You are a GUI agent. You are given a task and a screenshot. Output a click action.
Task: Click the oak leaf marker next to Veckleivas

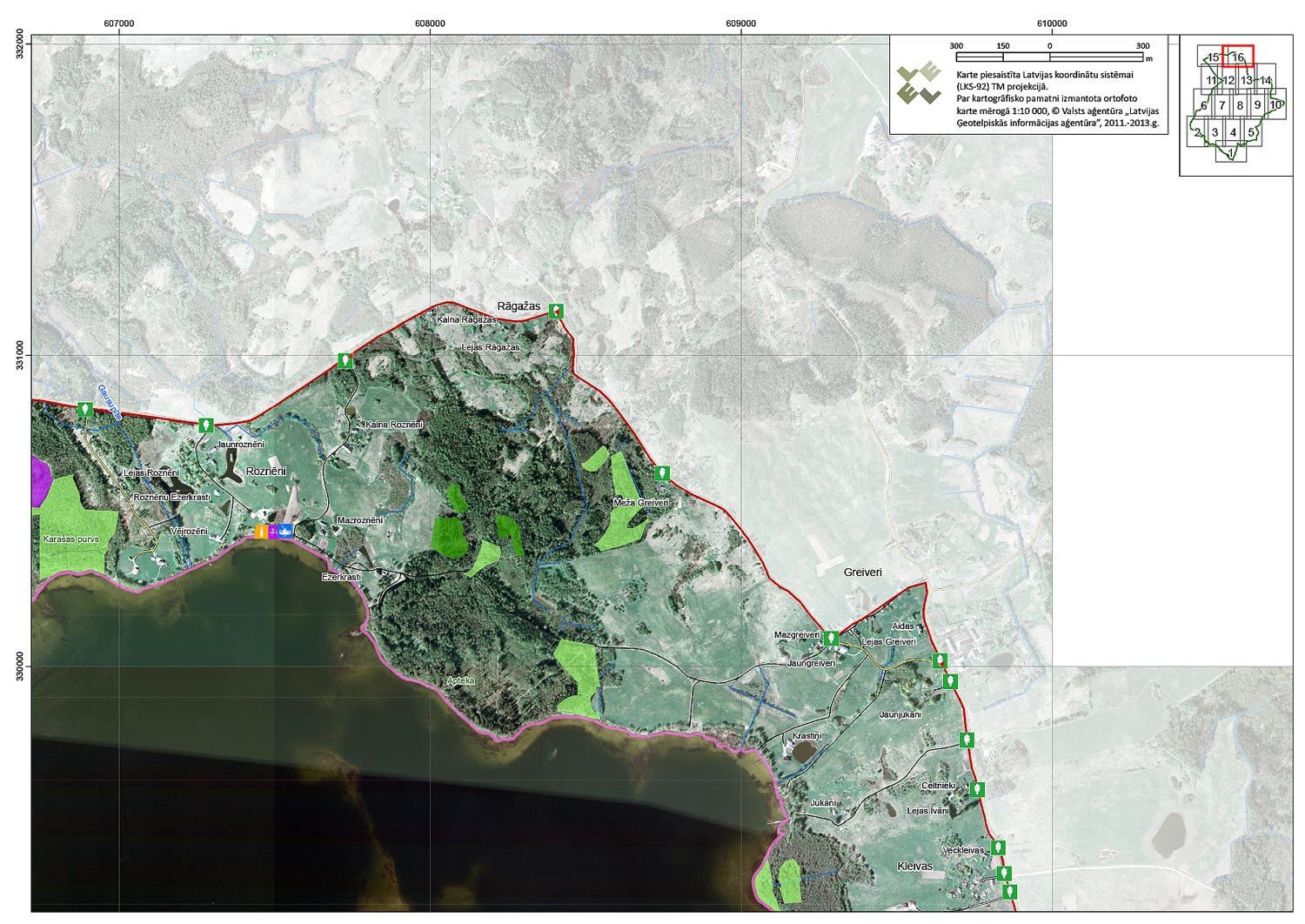(999, 847)
